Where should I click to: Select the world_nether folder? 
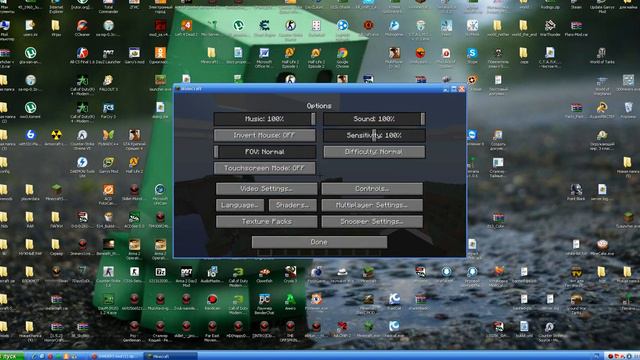tap(498, 29)
